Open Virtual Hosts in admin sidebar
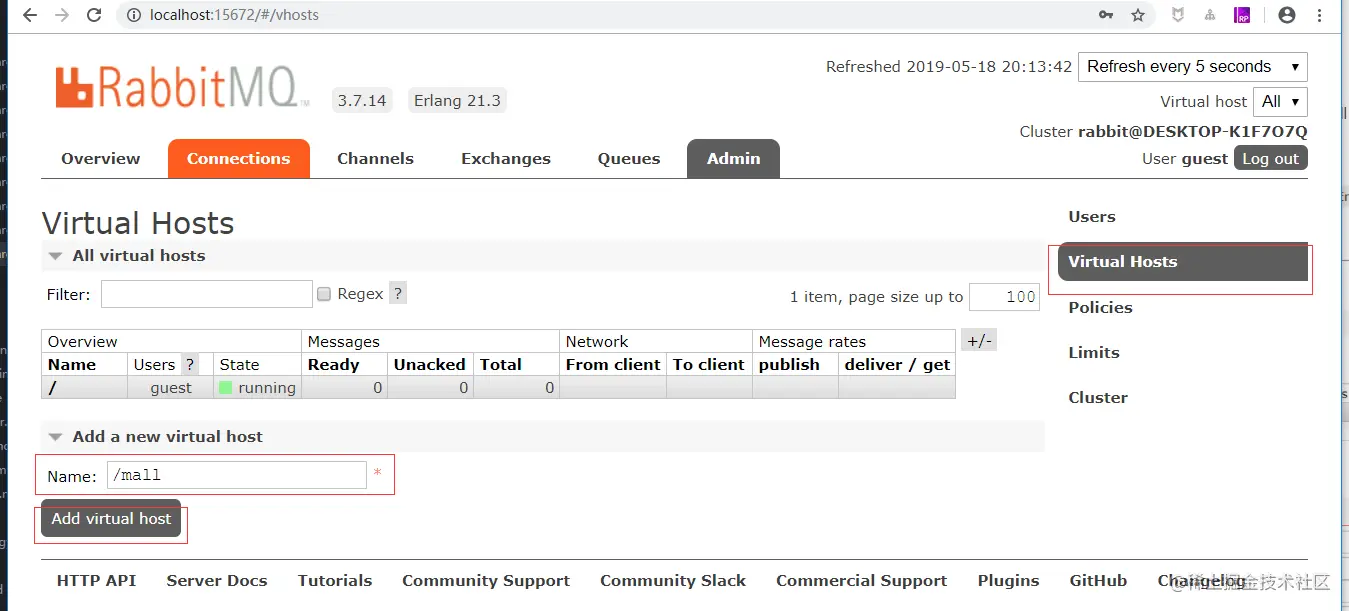 point(1183,262)
